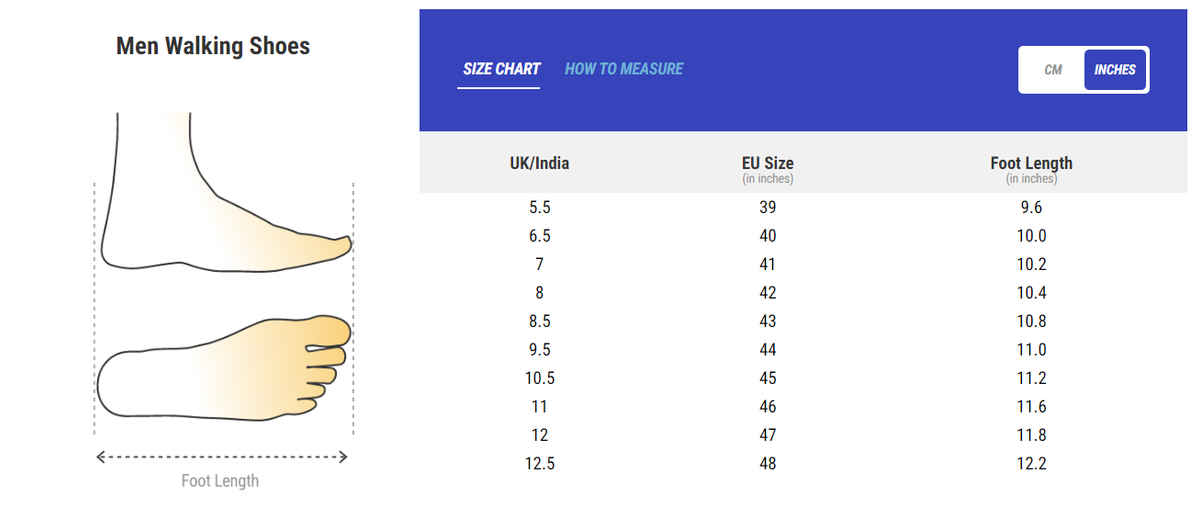The width and height of the screenshot is (1200, 518).
Task: Click the UK/India column header
Action: pyautogui.click(x=539, y=163)
